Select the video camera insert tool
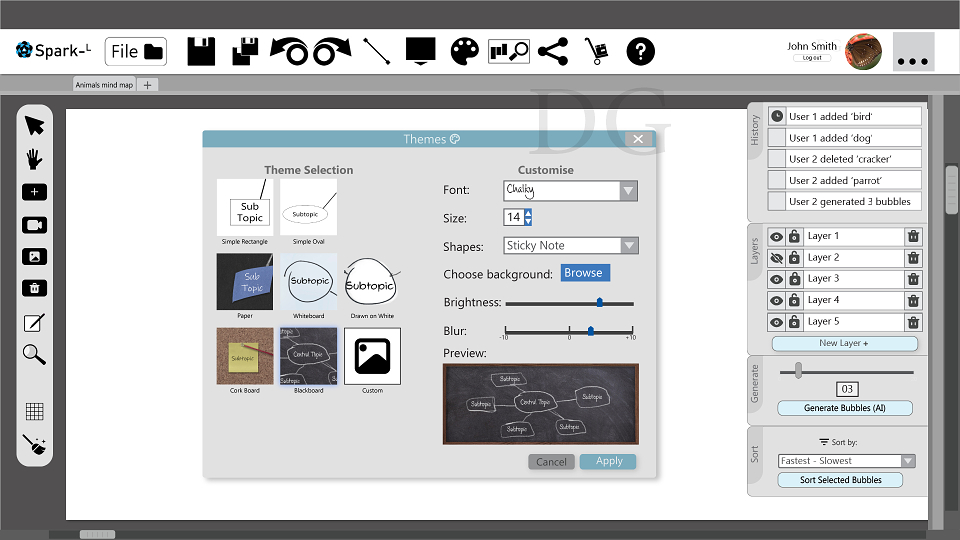 (34, 225)
